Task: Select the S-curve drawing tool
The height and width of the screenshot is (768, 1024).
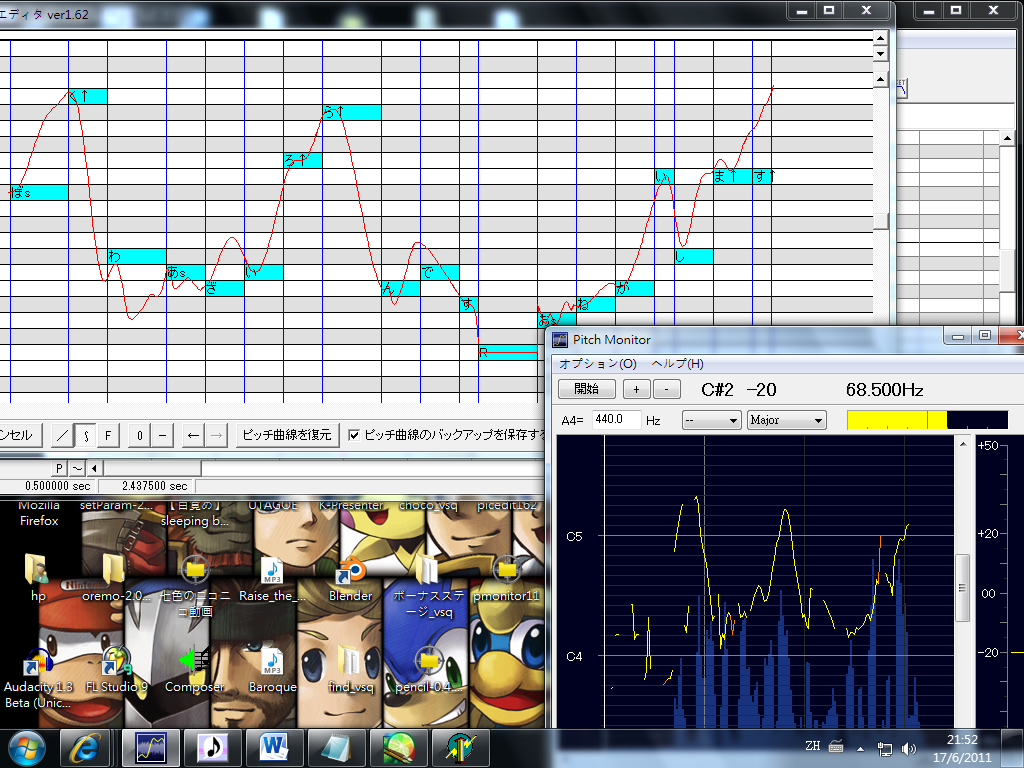Action: click(86, 435)
